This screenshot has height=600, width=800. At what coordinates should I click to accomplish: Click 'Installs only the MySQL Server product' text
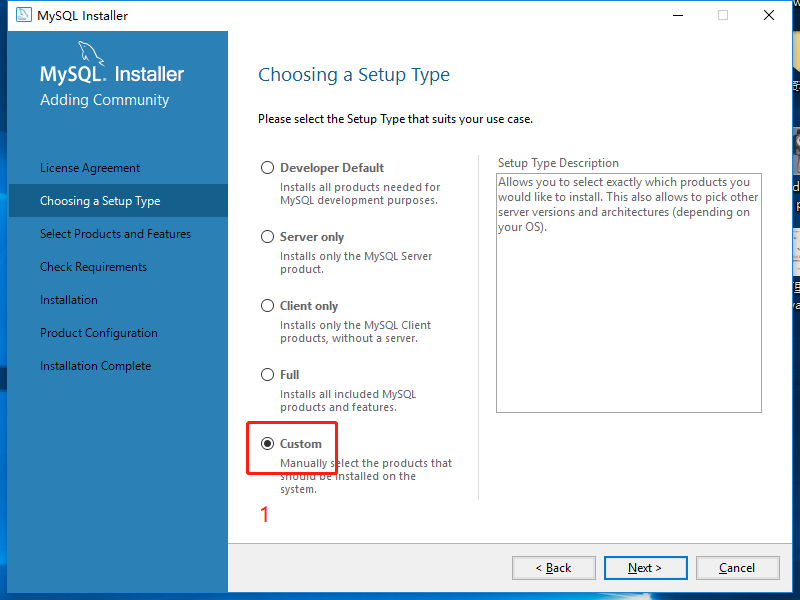pyautogui.click(x=356, y=263)
